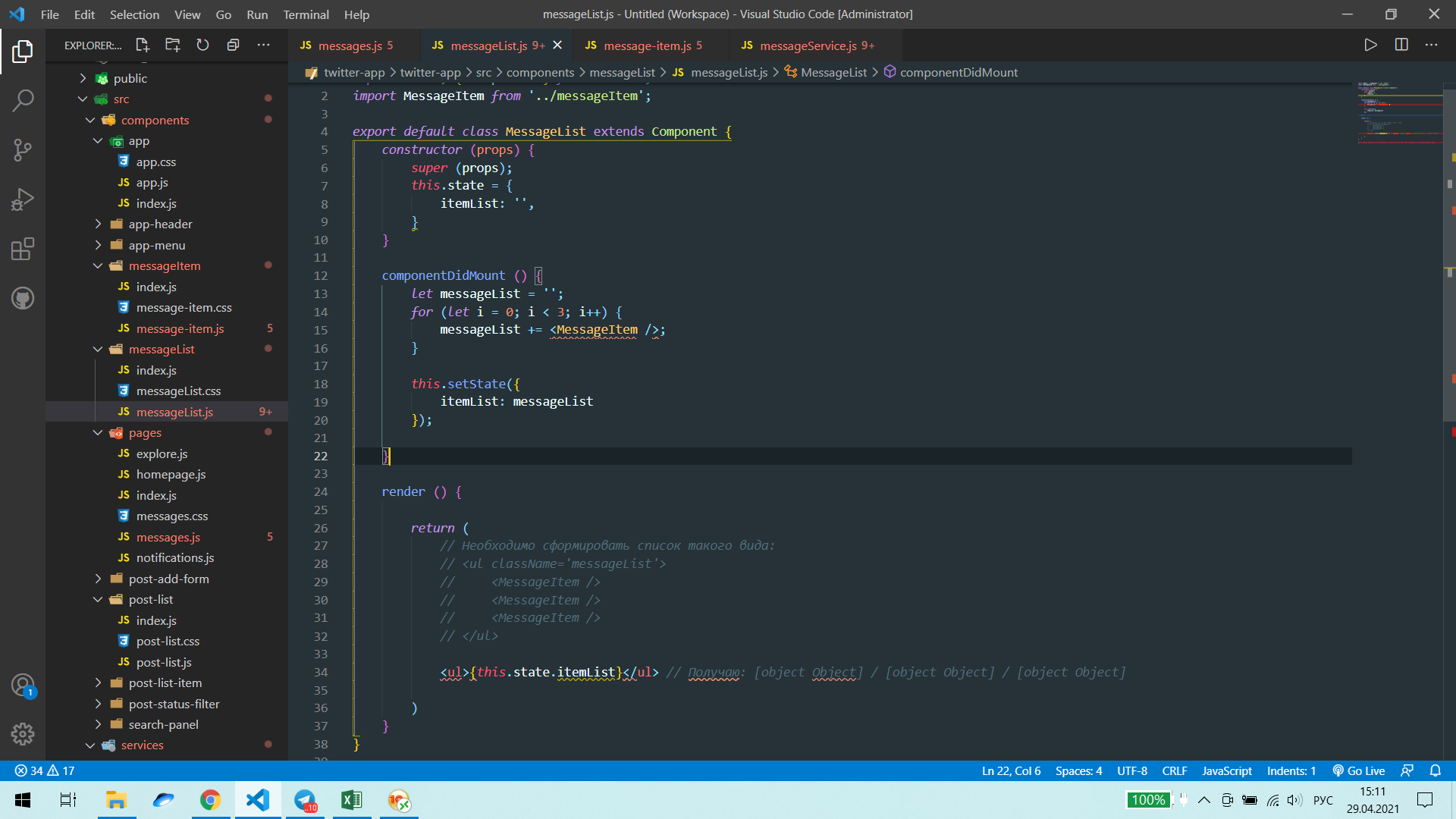Click the Run Code play icon
This screenshot has width=1456, height=819.
(1370, 45)
